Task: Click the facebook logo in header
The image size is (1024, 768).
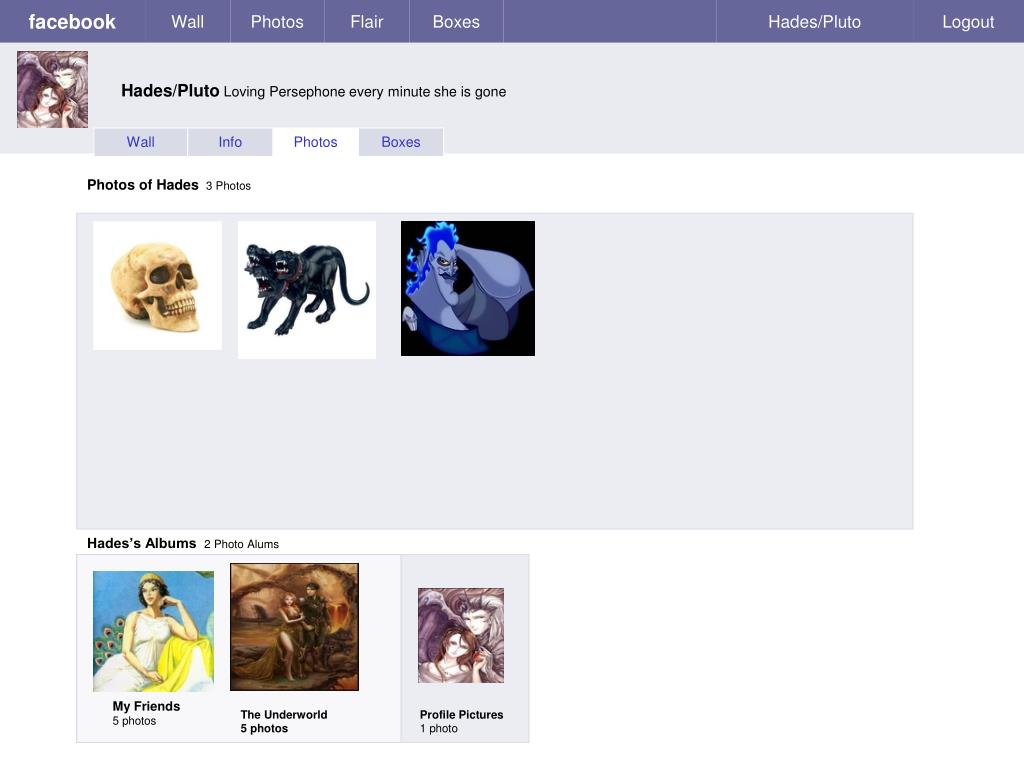Action: click(72, 22)
